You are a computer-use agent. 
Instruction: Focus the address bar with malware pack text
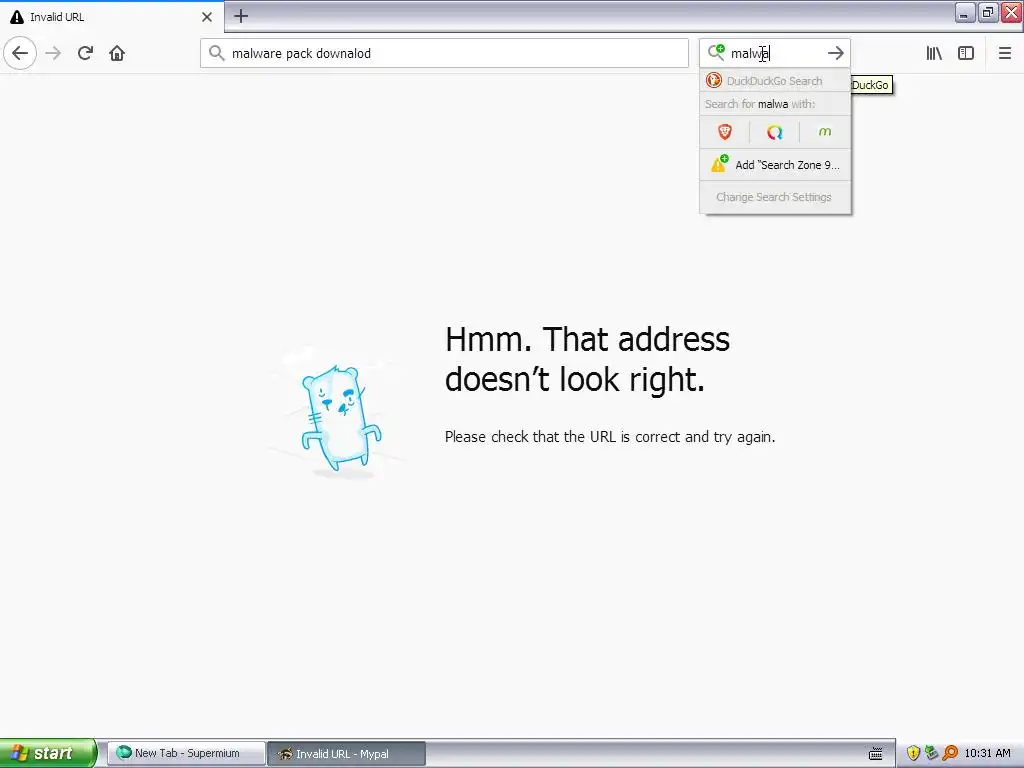click(444, 53)
